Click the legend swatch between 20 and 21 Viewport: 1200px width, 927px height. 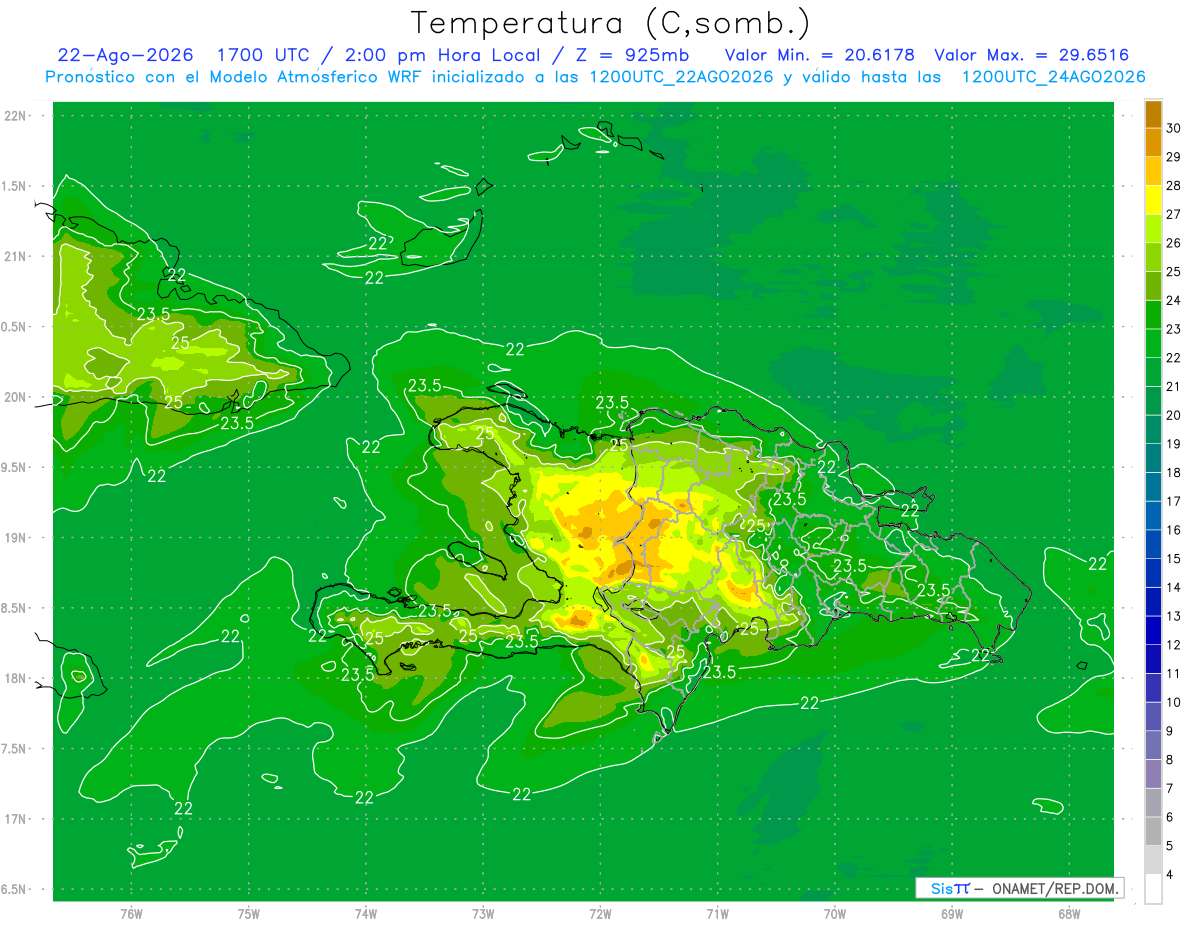1153,401
